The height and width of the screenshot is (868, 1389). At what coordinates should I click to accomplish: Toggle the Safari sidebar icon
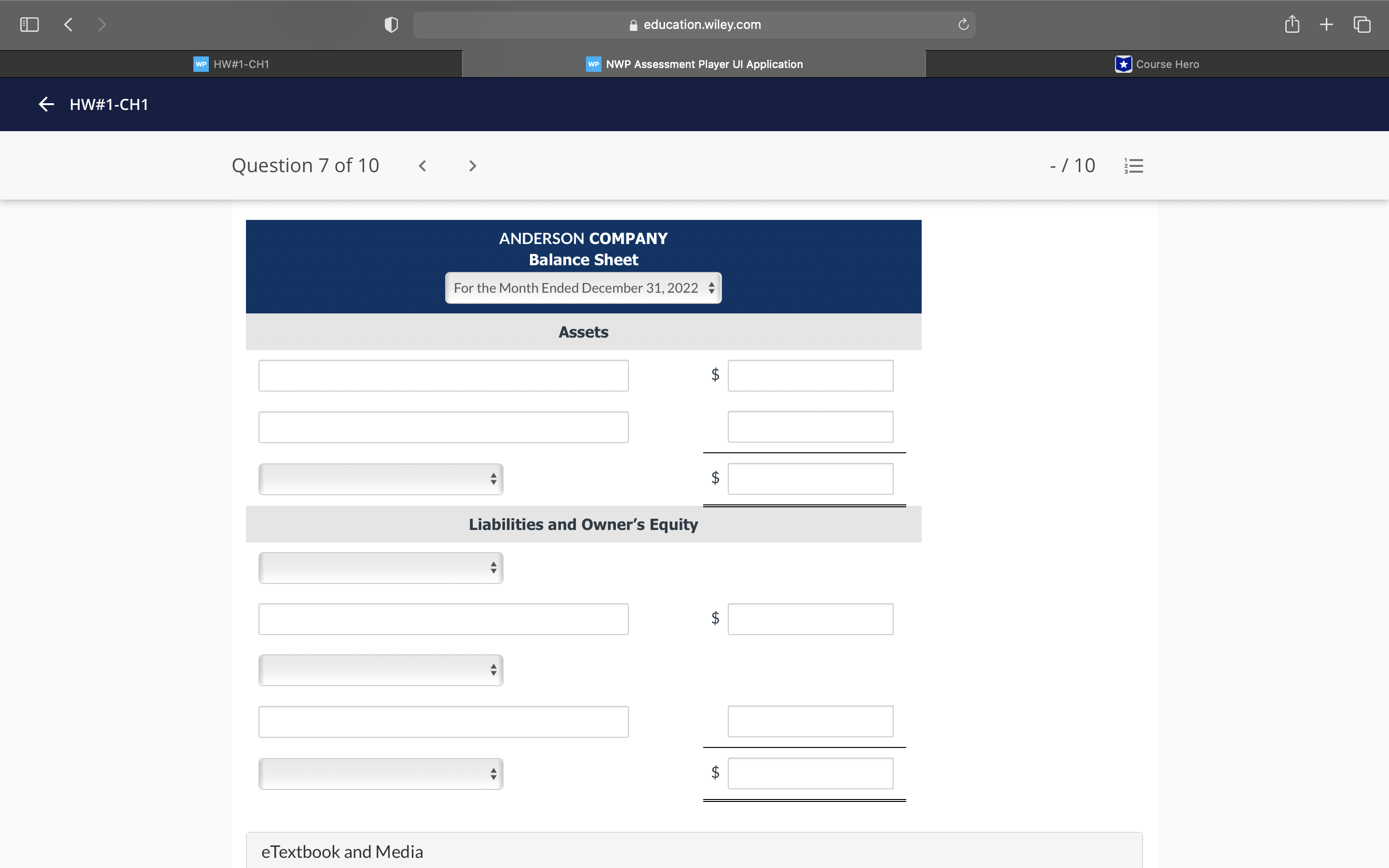click(29, 24)
